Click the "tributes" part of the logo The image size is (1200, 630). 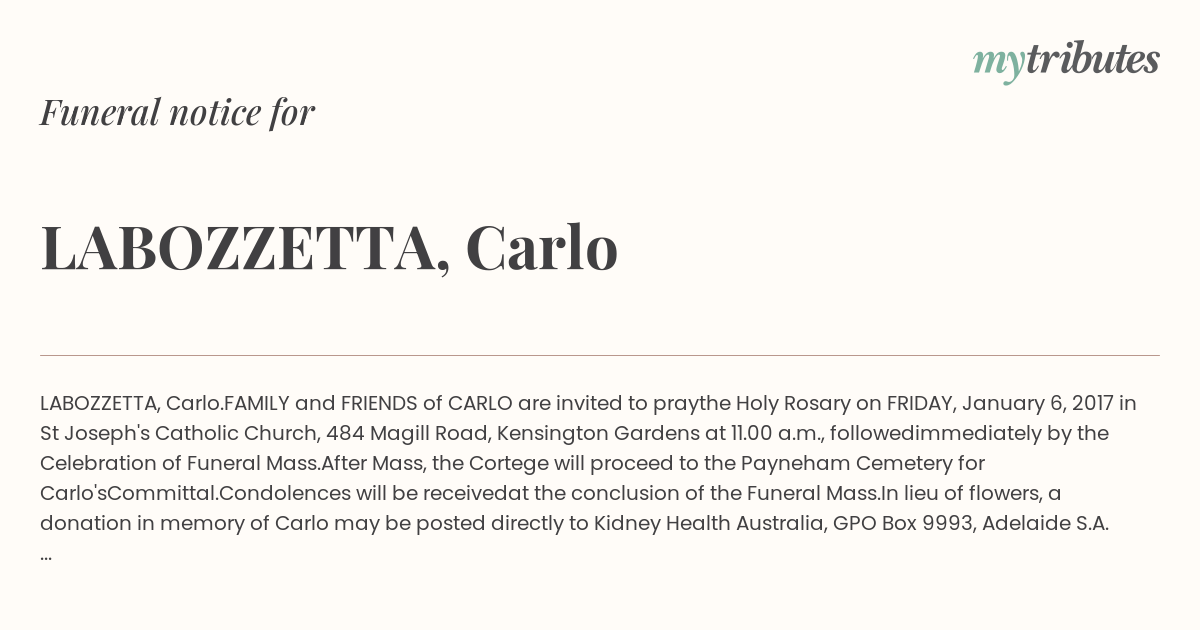pos(1092,59)
